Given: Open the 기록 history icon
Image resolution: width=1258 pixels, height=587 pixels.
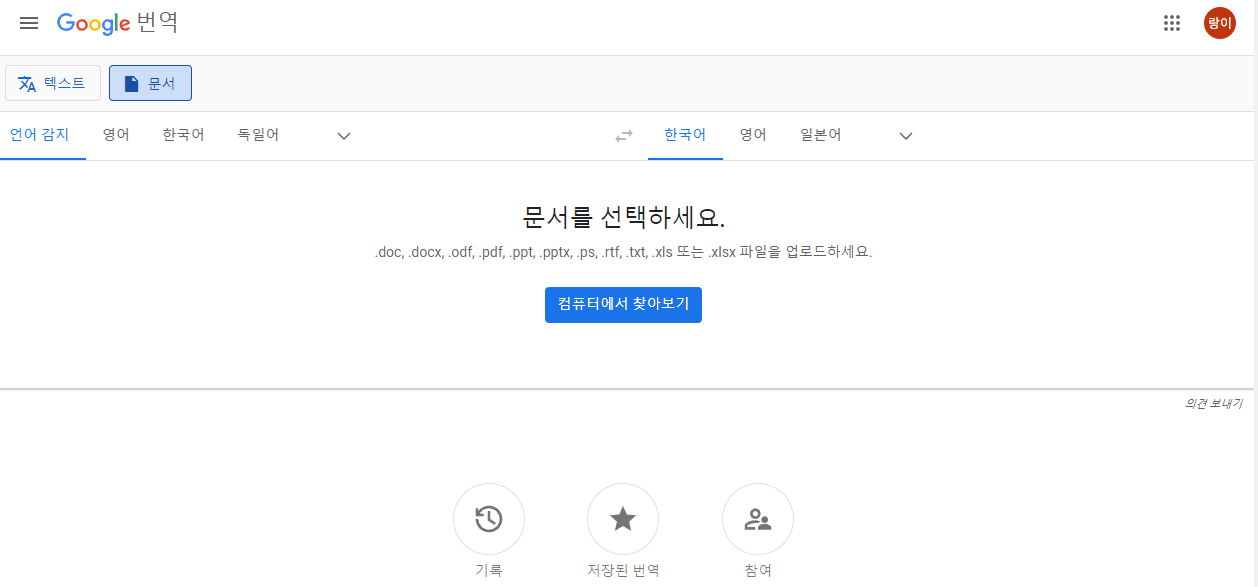Looking at the screenshot, I should coord(489,519).
